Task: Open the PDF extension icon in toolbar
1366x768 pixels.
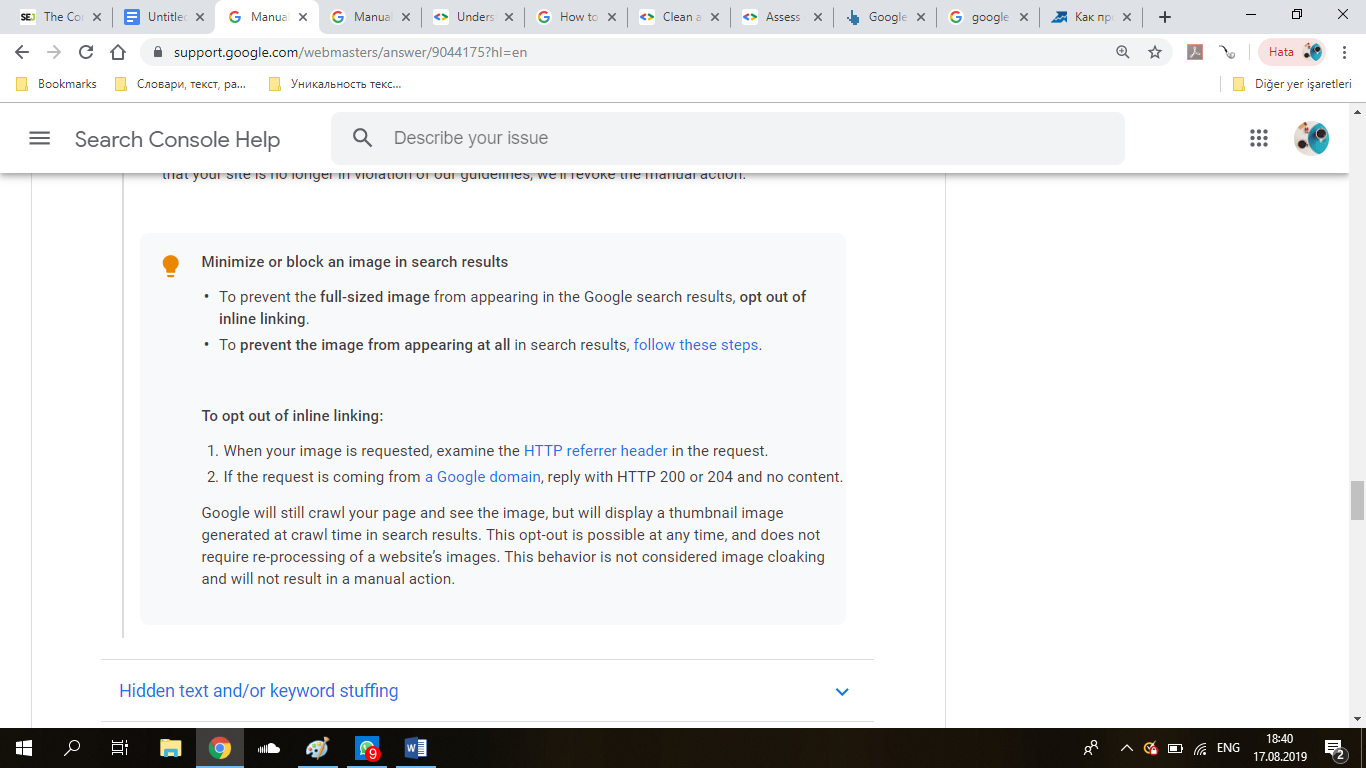Action: coord(1195,52)
